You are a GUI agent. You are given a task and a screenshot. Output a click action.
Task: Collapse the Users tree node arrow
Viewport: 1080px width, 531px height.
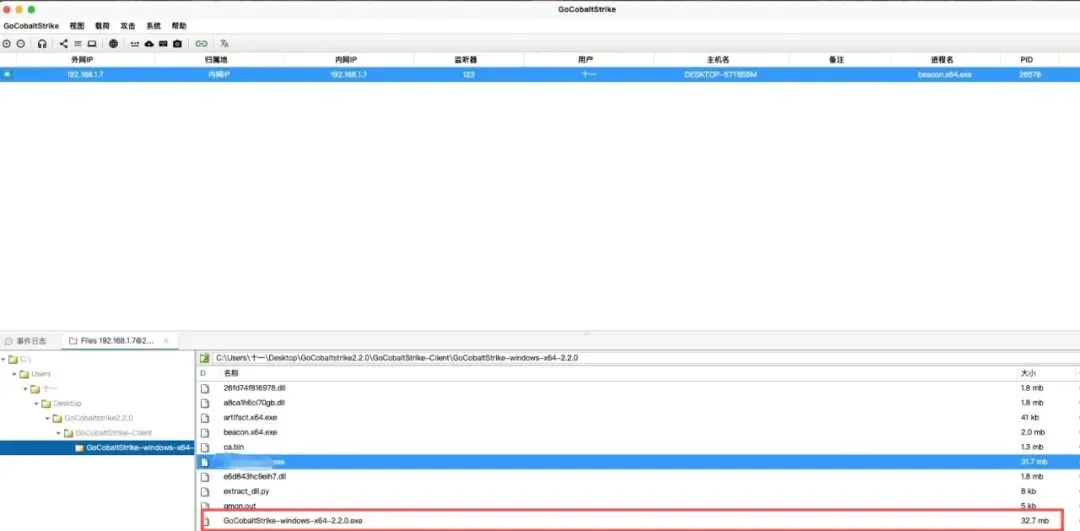point(15,374)
